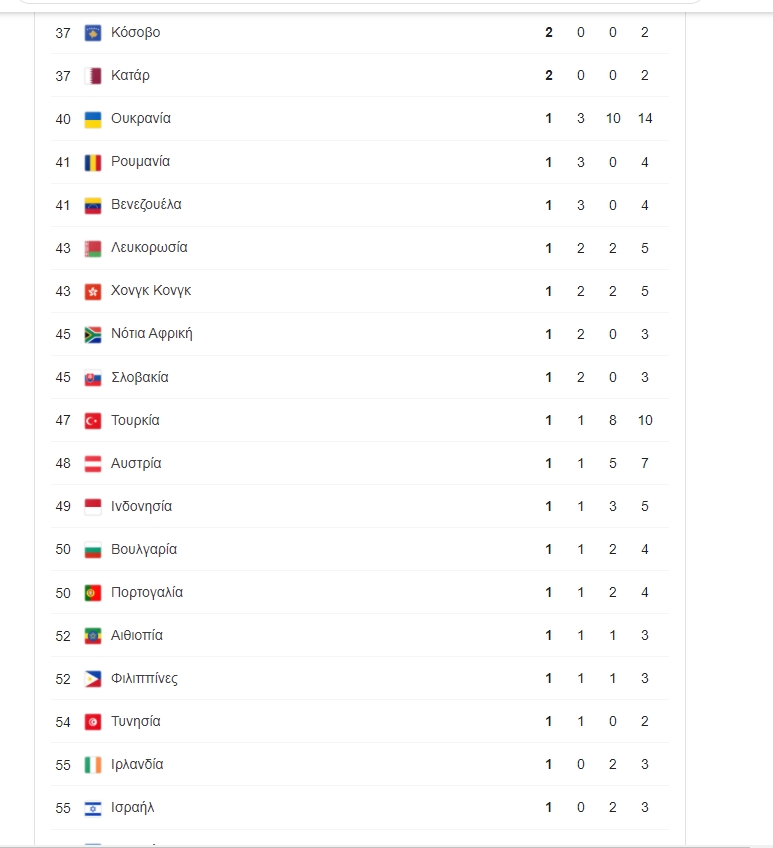Click the Portugal flag icon
773x848 pixels.
pos(93,593)
